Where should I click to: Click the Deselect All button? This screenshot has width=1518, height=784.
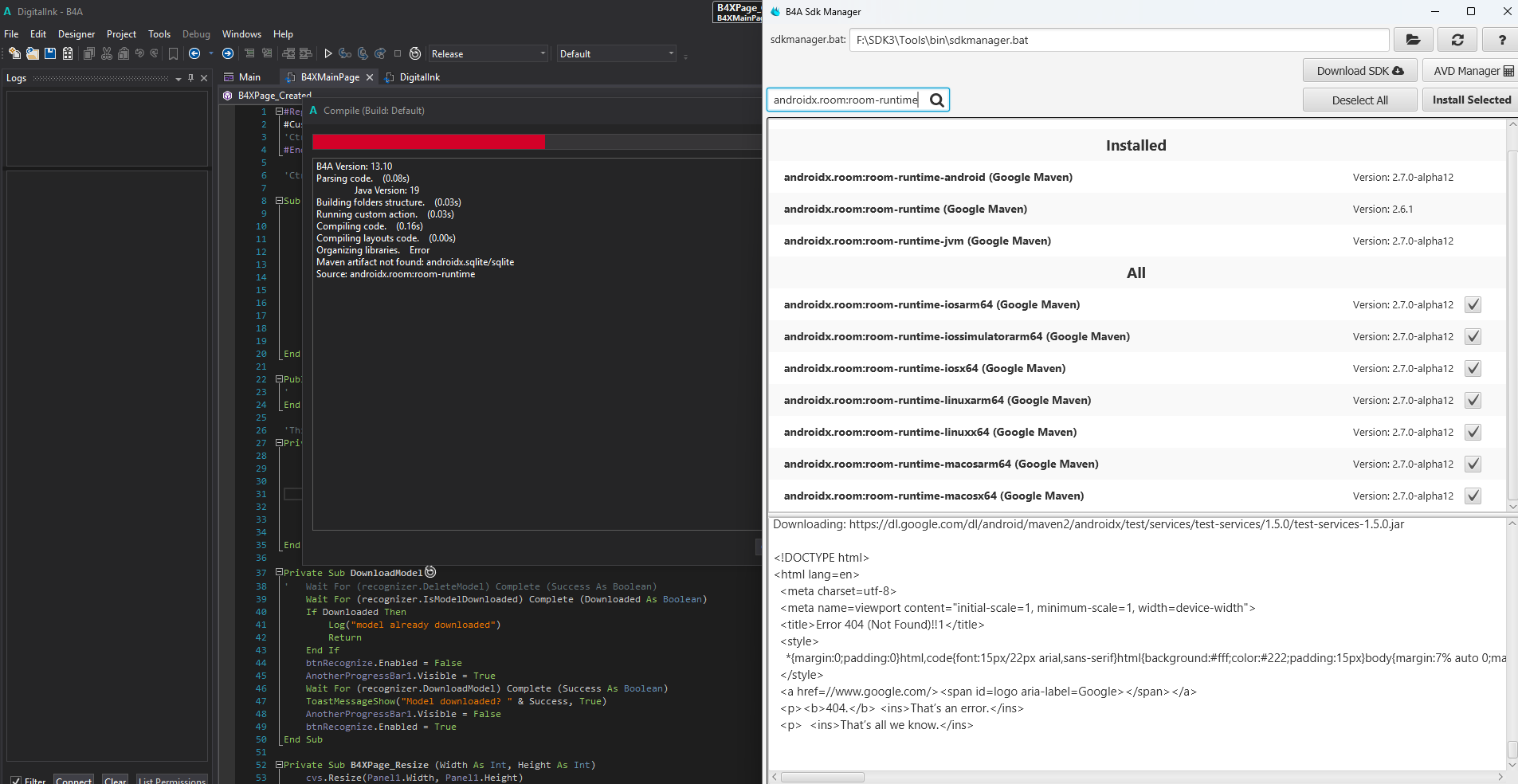coord(1360,100)
